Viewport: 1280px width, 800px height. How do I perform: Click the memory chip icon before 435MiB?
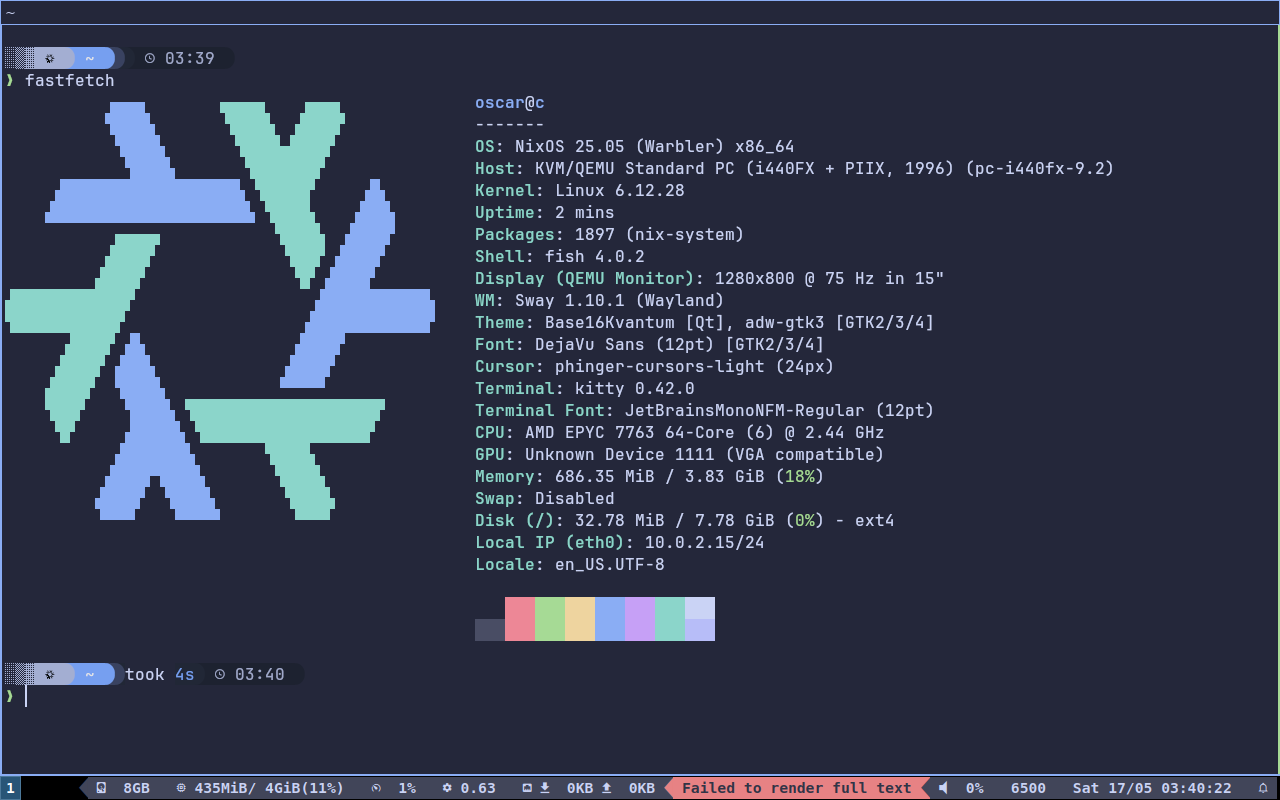pyautogui.click(x=181, y=788)
